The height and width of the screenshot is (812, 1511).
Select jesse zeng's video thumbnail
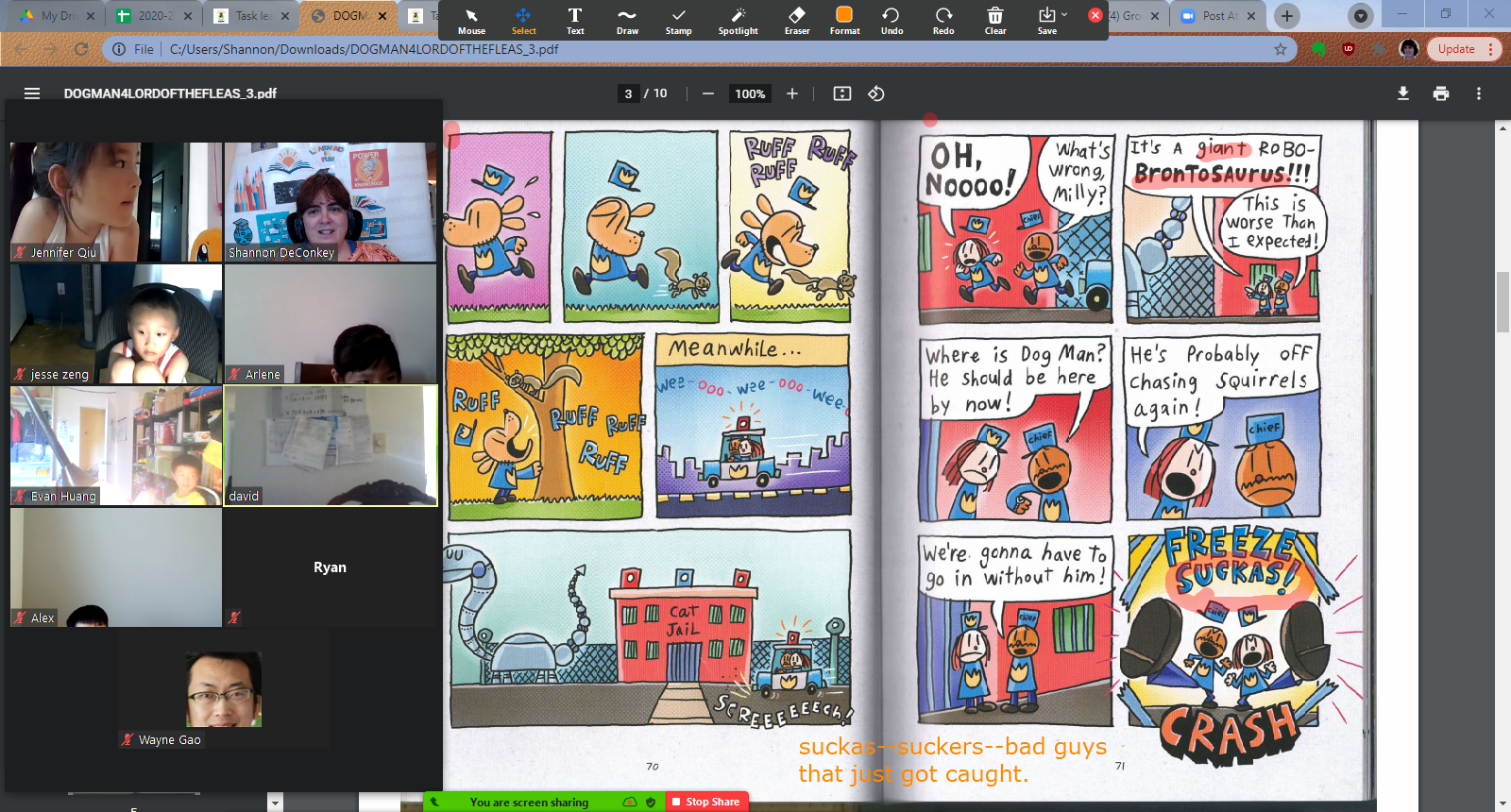tap(116, 324)
